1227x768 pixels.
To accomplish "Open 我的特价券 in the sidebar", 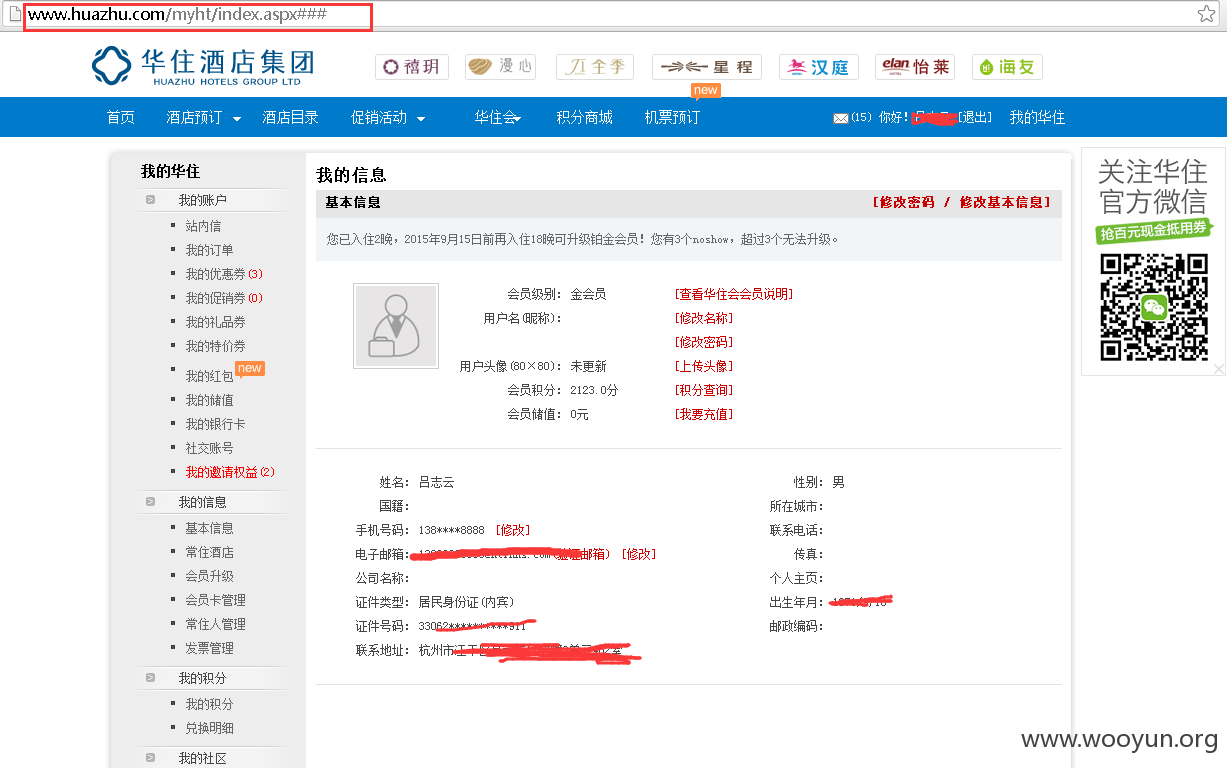I will pos(215,346).
